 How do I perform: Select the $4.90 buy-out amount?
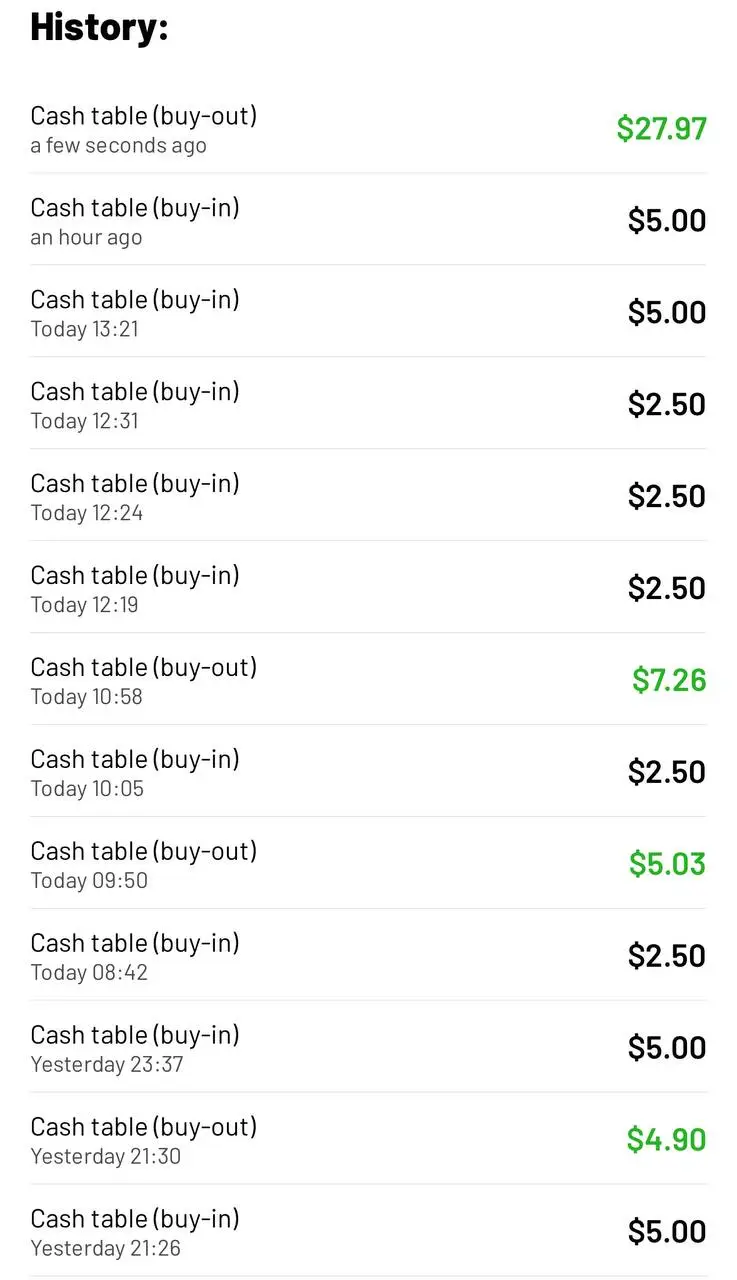coord(666,1140)
